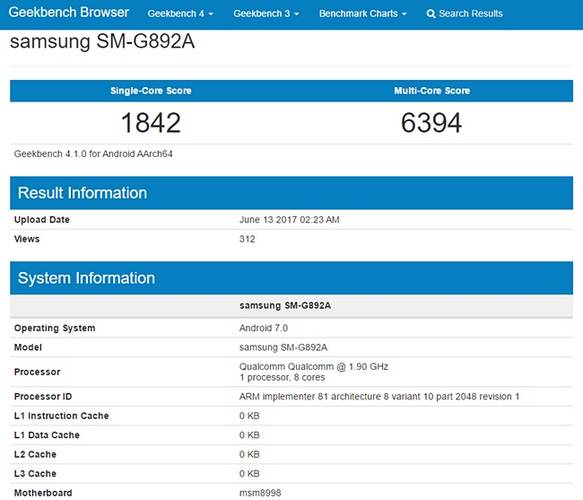Click the Views label
583x500 pixels.
[27, 239]
